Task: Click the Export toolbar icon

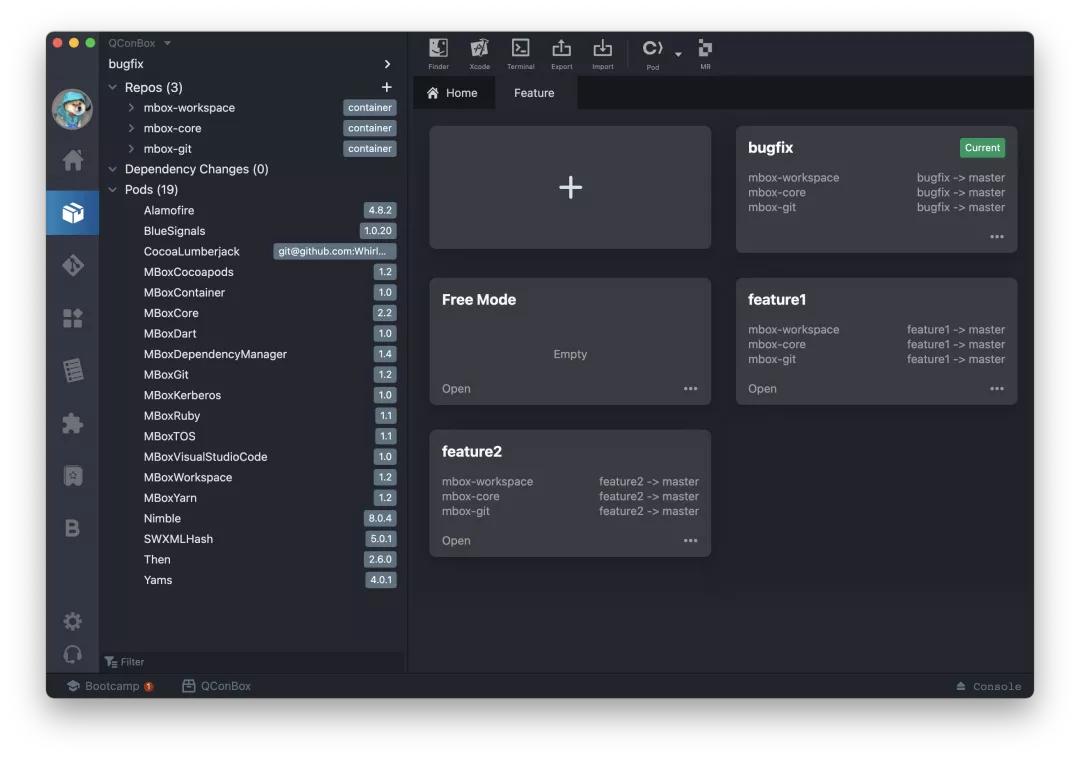Action: point(561,52)
